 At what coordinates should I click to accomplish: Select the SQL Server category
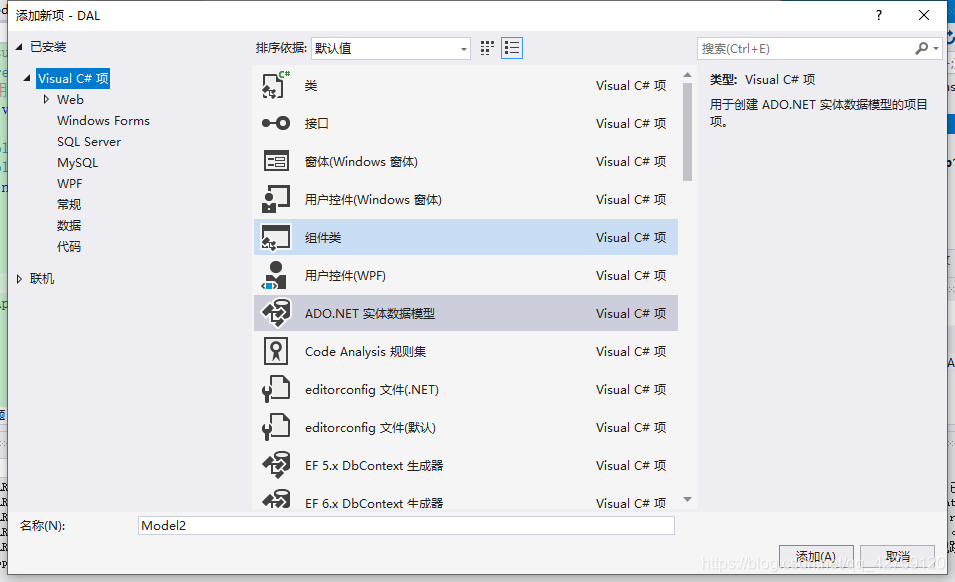pyautogui.click(x=89, y=141)
